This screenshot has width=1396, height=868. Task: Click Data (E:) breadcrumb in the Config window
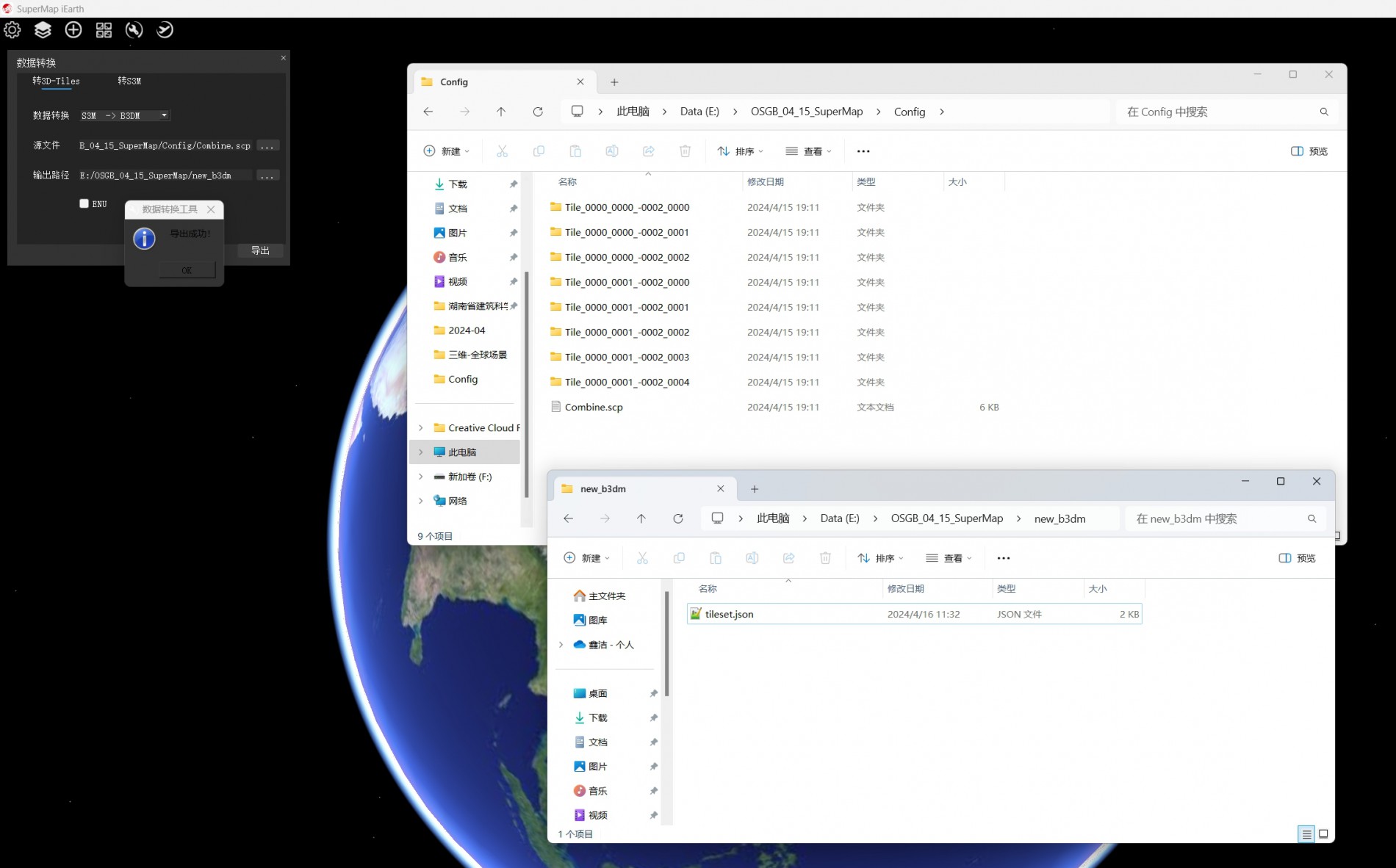(699, 112)
